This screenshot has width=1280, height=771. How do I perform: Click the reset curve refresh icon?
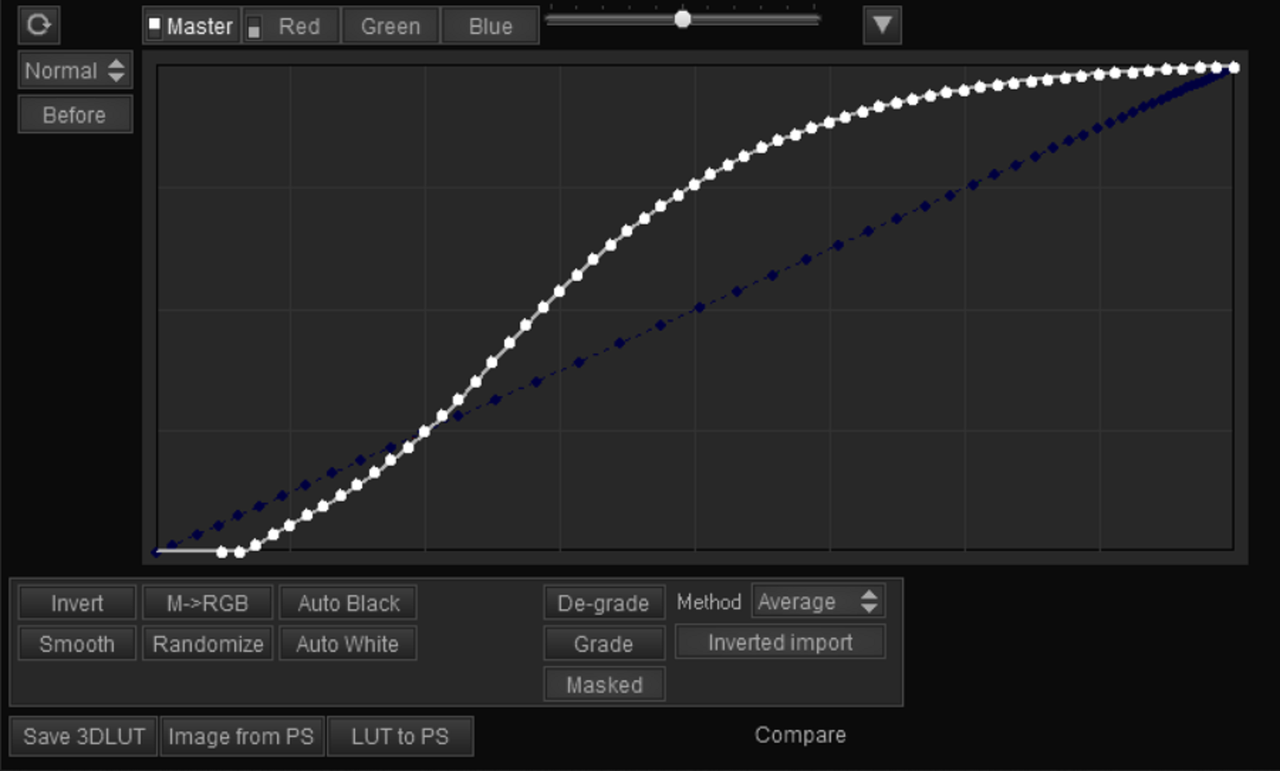coord(39,25)
